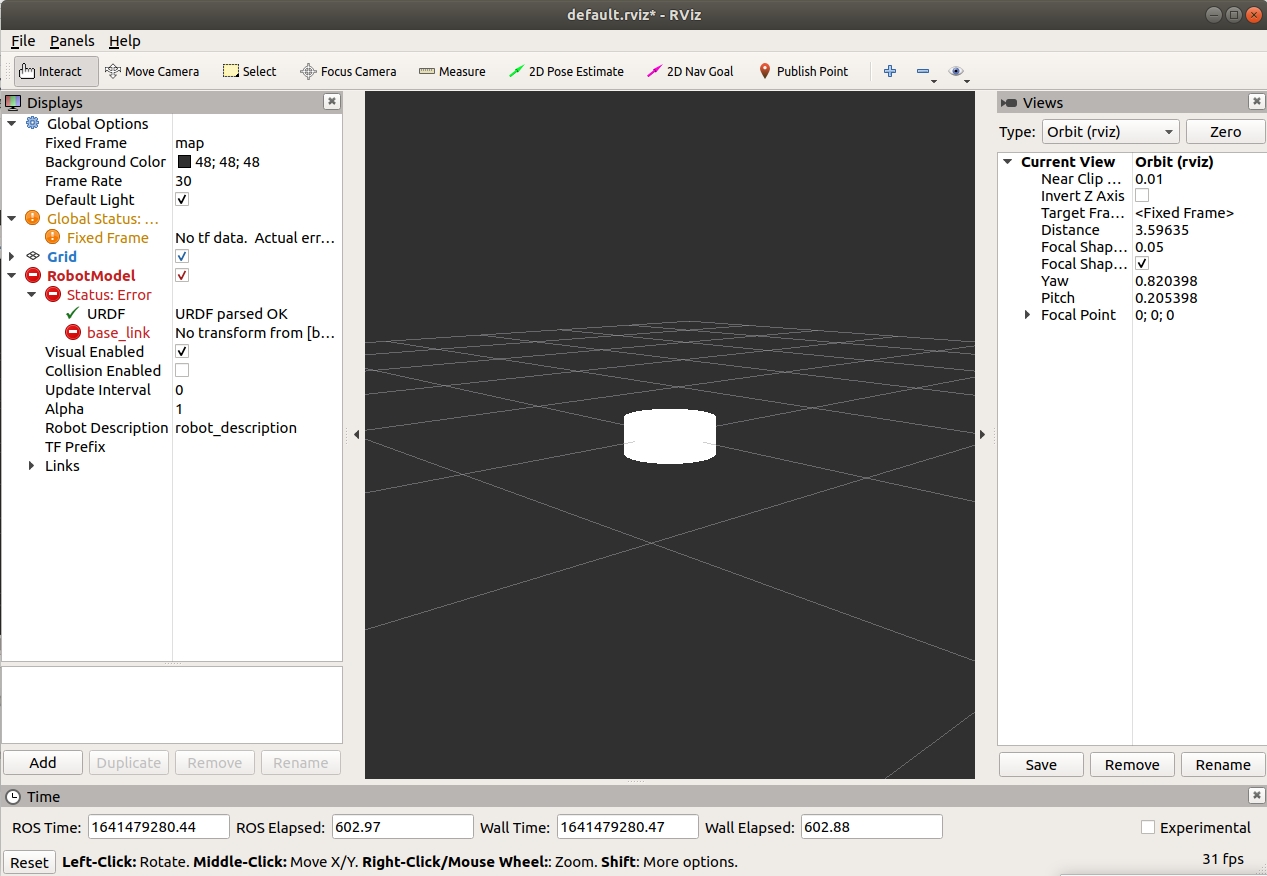Expand the Focal Point property

click(x=1027, y=315)
